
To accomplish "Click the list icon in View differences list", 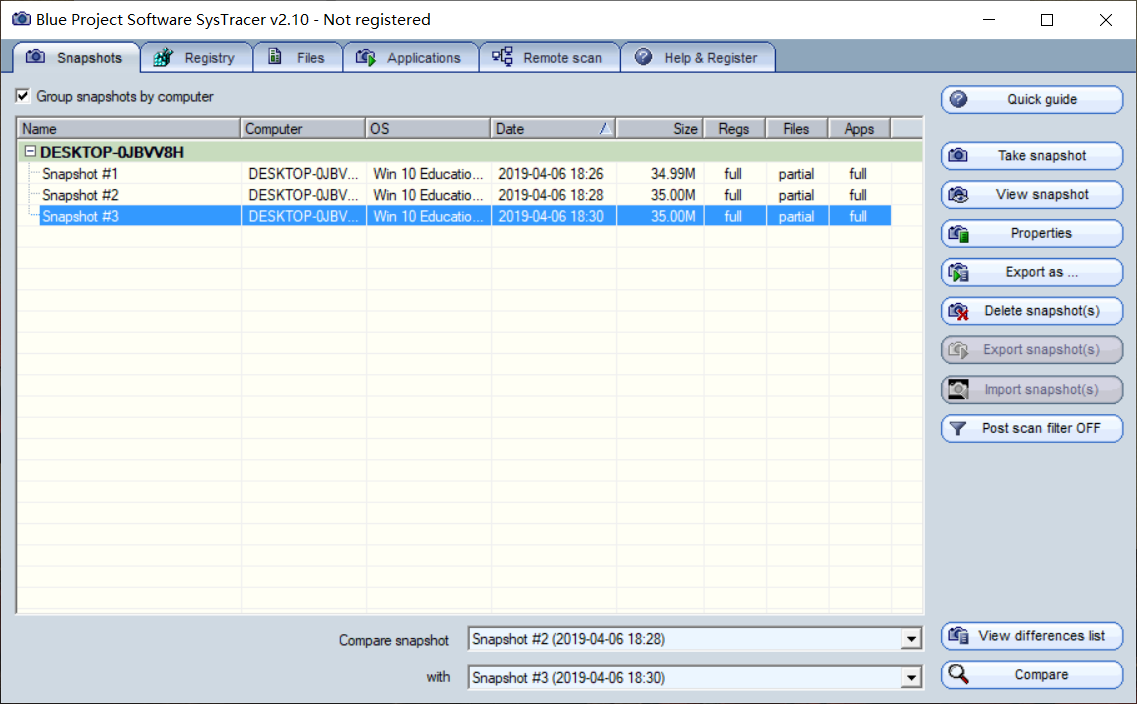I will coord(959,636).
